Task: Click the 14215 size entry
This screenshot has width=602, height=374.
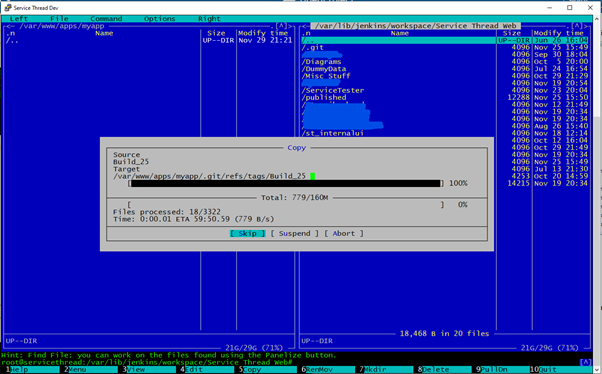Action: 518,184
